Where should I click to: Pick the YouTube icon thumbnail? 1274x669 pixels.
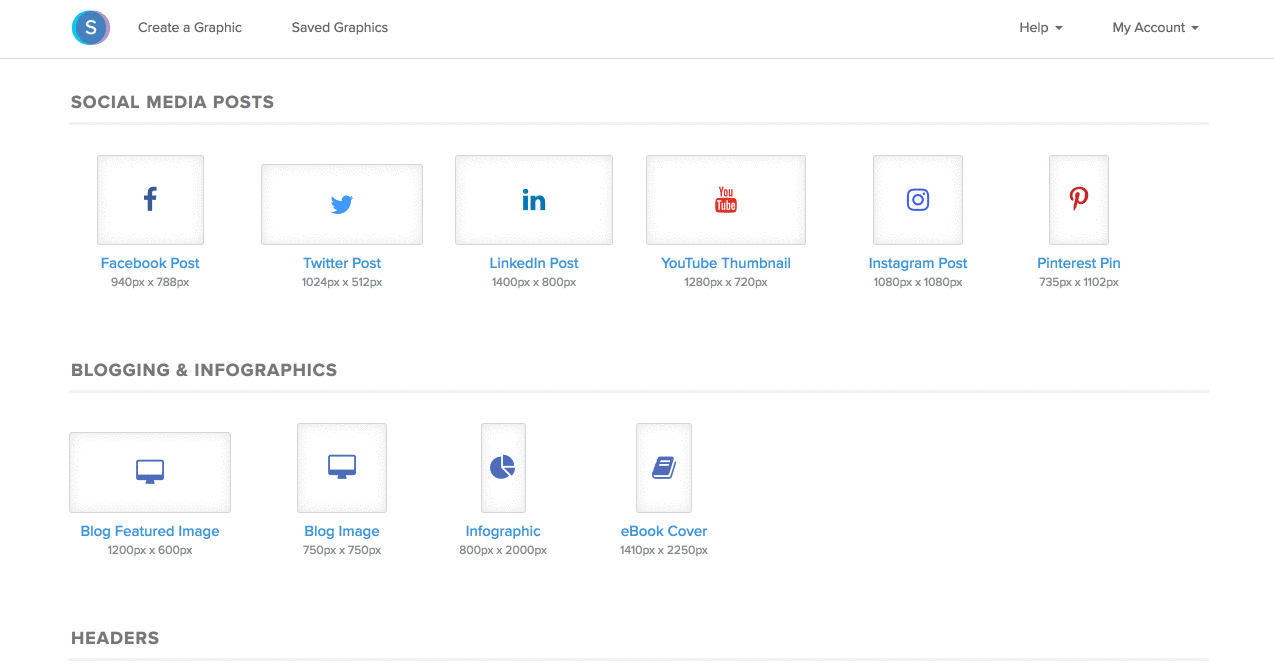click(726, 200)
